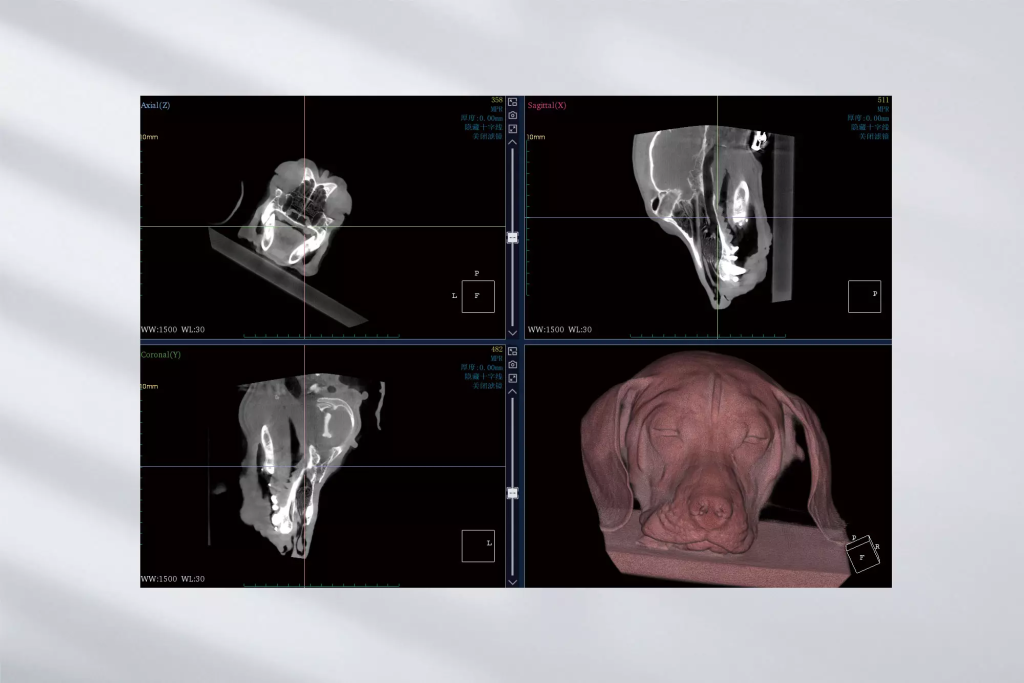This screenshot has height=683, width=1024.
Task: Click the close filter link in sagittal view
Action: tap(873, 136)
